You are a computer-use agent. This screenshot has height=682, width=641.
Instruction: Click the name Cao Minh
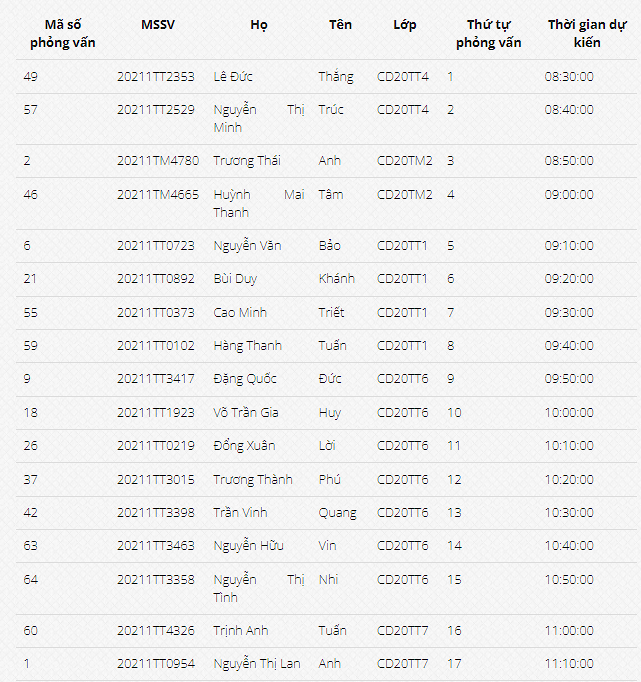(240, 313)
